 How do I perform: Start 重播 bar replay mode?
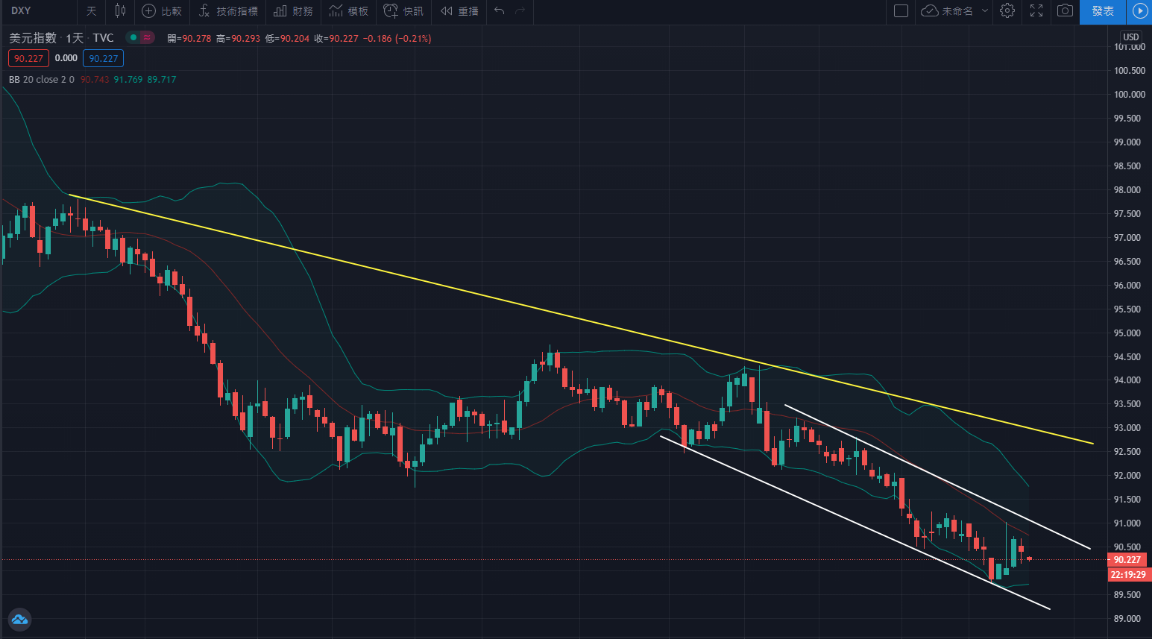[x=460, y=11]
